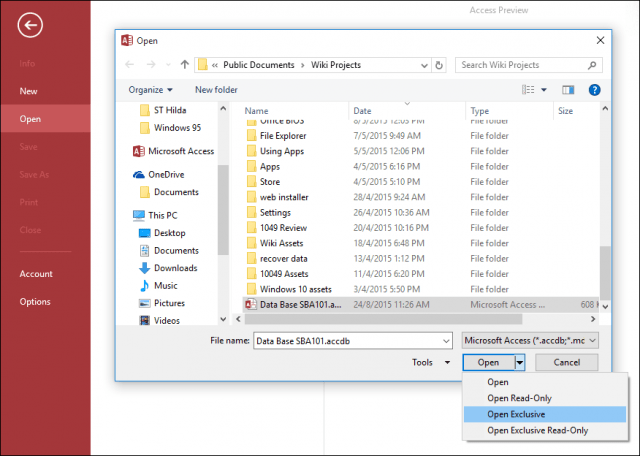This screenshot has height=456, width=640.
Task: Select the File Explorer folder
Action: click(x=276, y=136)
